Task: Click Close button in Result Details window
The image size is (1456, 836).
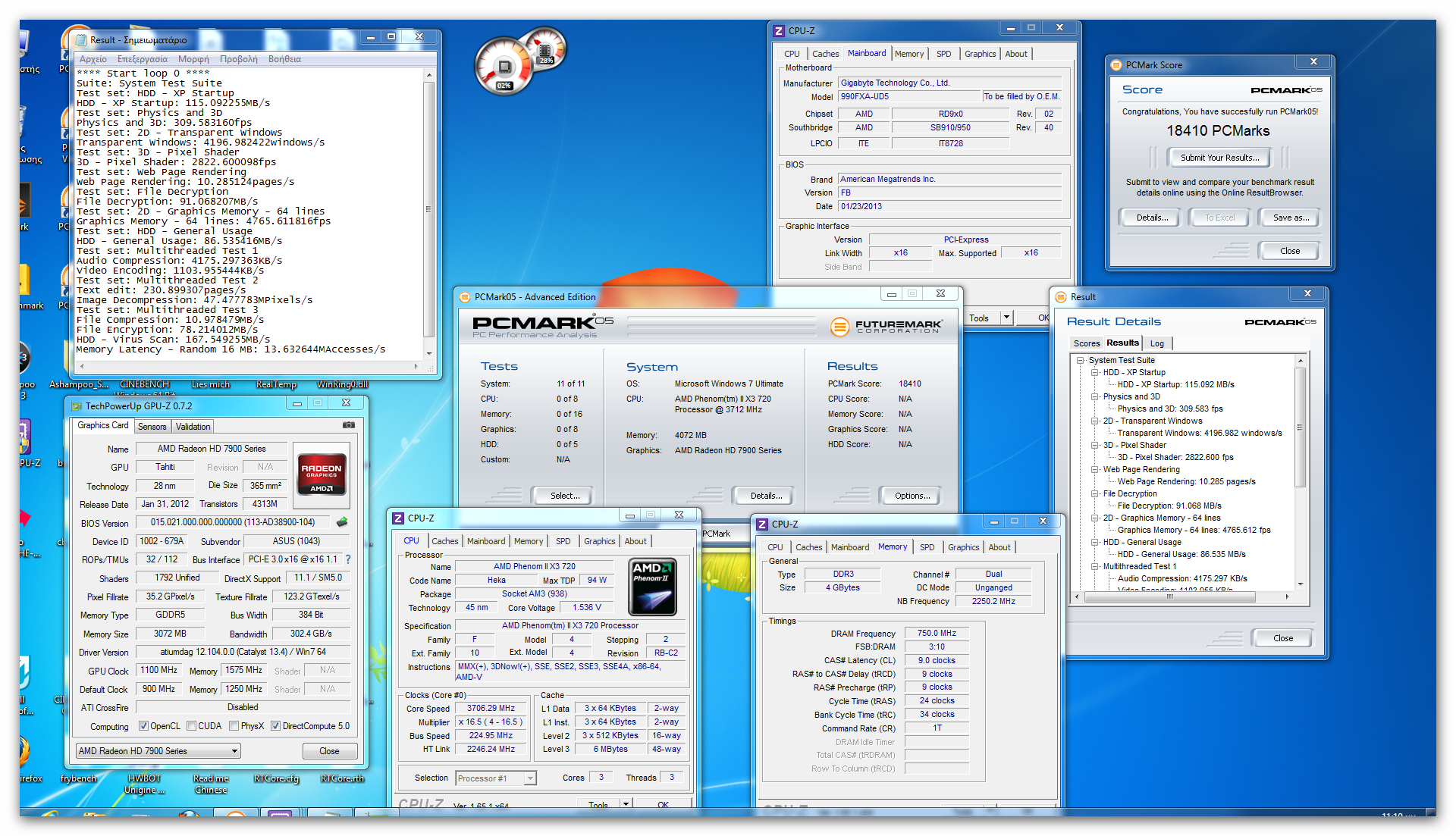Action: click(1283, 638)
